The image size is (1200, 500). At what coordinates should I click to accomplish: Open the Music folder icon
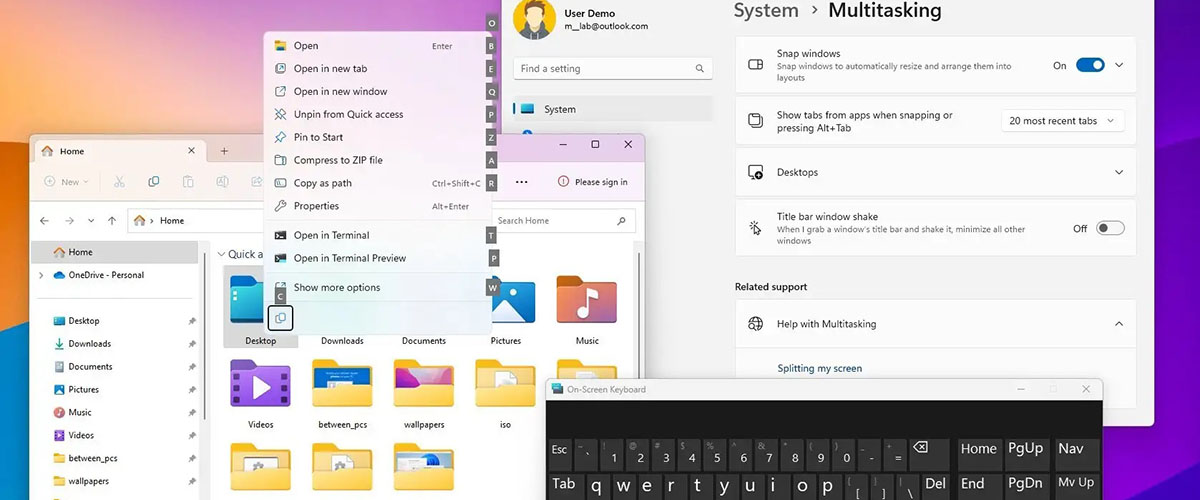click(x=586, y=301)
